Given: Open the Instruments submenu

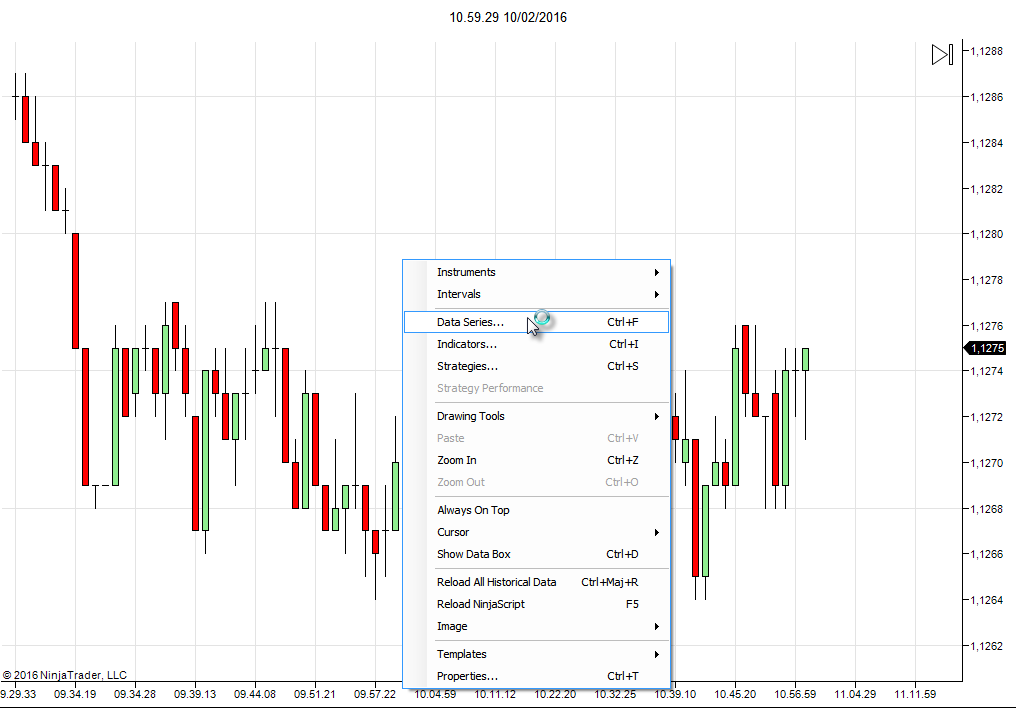Looking at the screenshot, I should pyautogui.click(x=536, y=272).
